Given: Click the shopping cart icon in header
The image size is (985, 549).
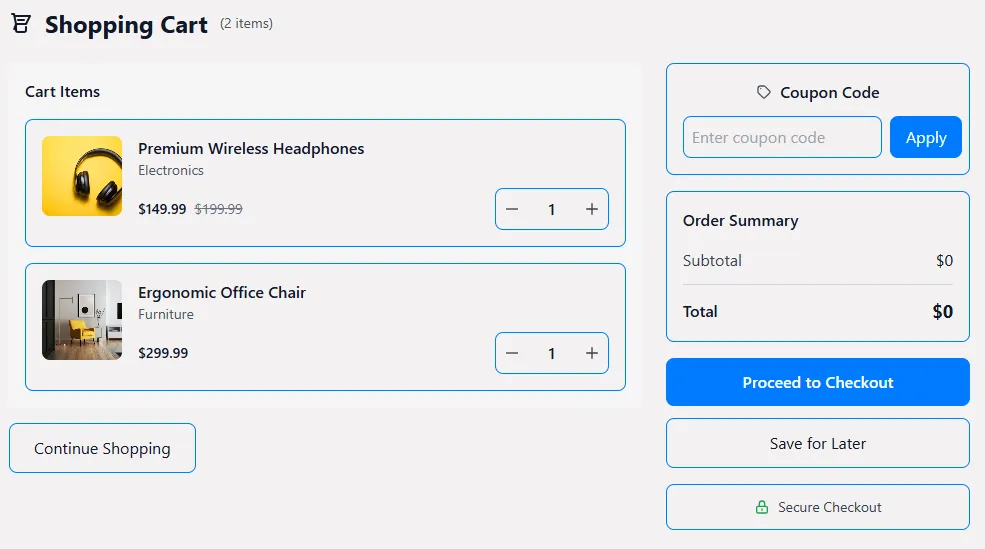Looking at the screenshot, I should 21,25.
